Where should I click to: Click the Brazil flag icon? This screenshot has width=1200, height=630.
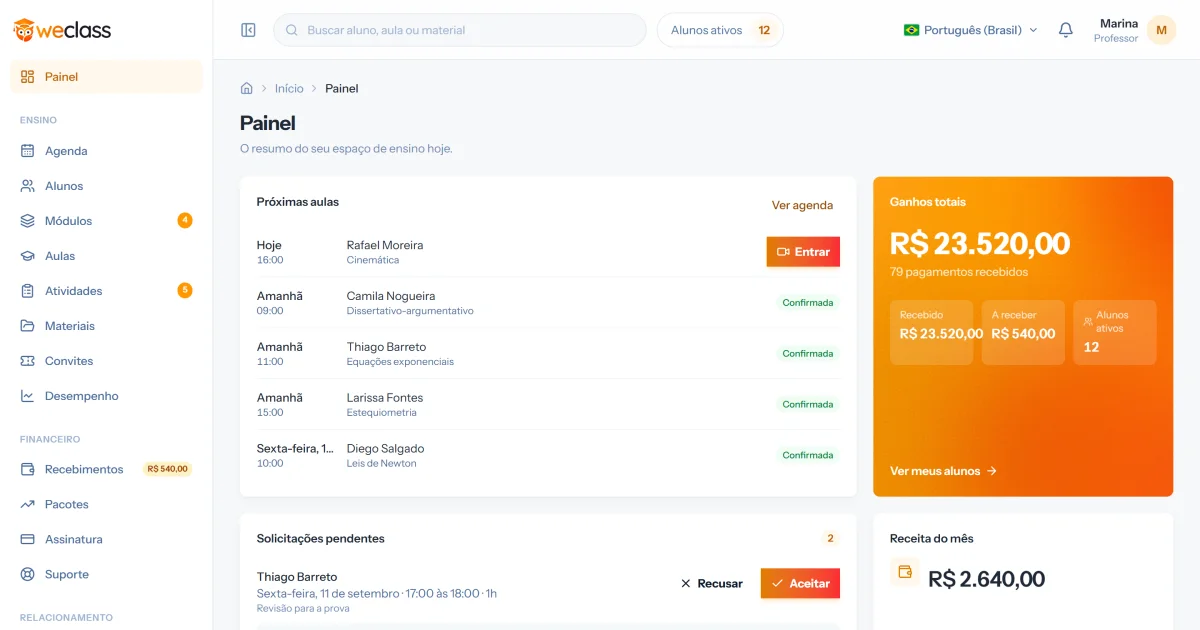(911, 30)
